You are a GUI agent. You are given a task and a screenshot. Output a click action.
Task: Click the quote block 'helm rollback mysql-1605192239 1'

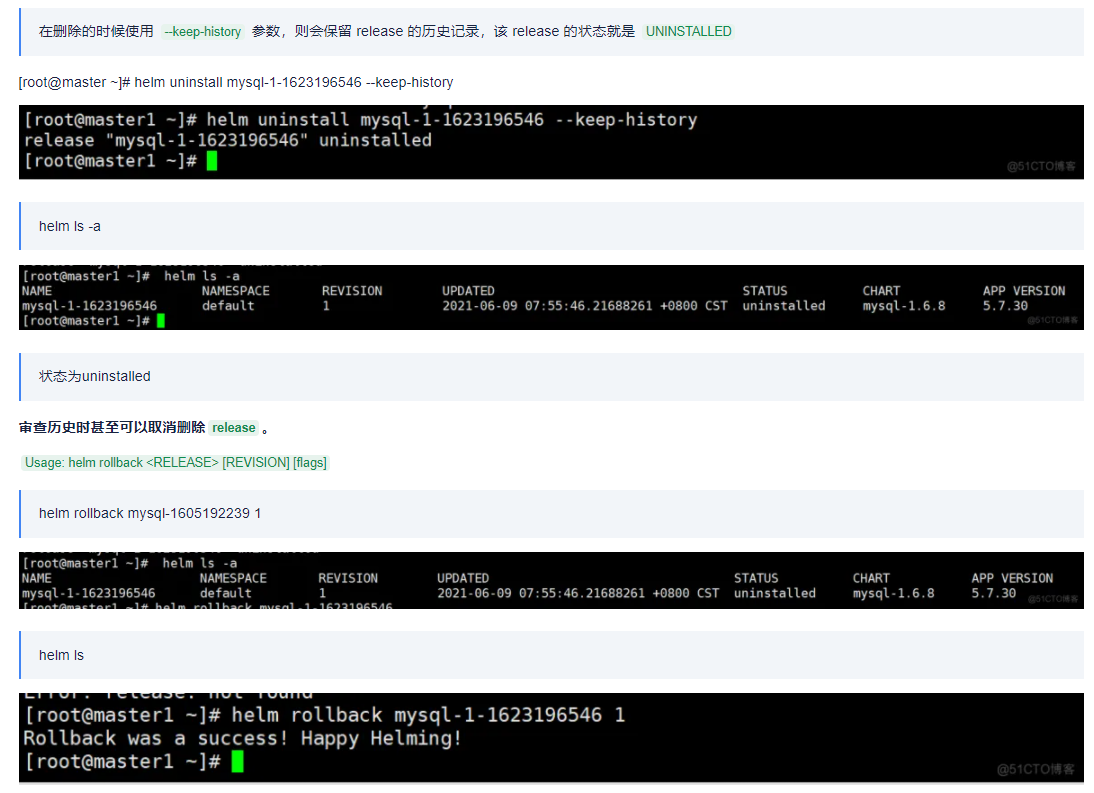click(551, 513)
